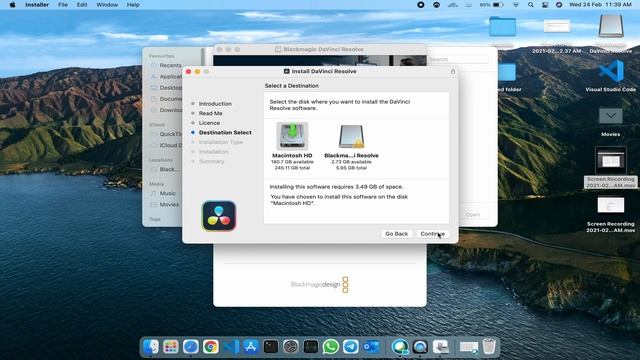Open Outlook from the Dock
Image resolution: width=640 pixels, height=360 pixels.
coord(371,347)
